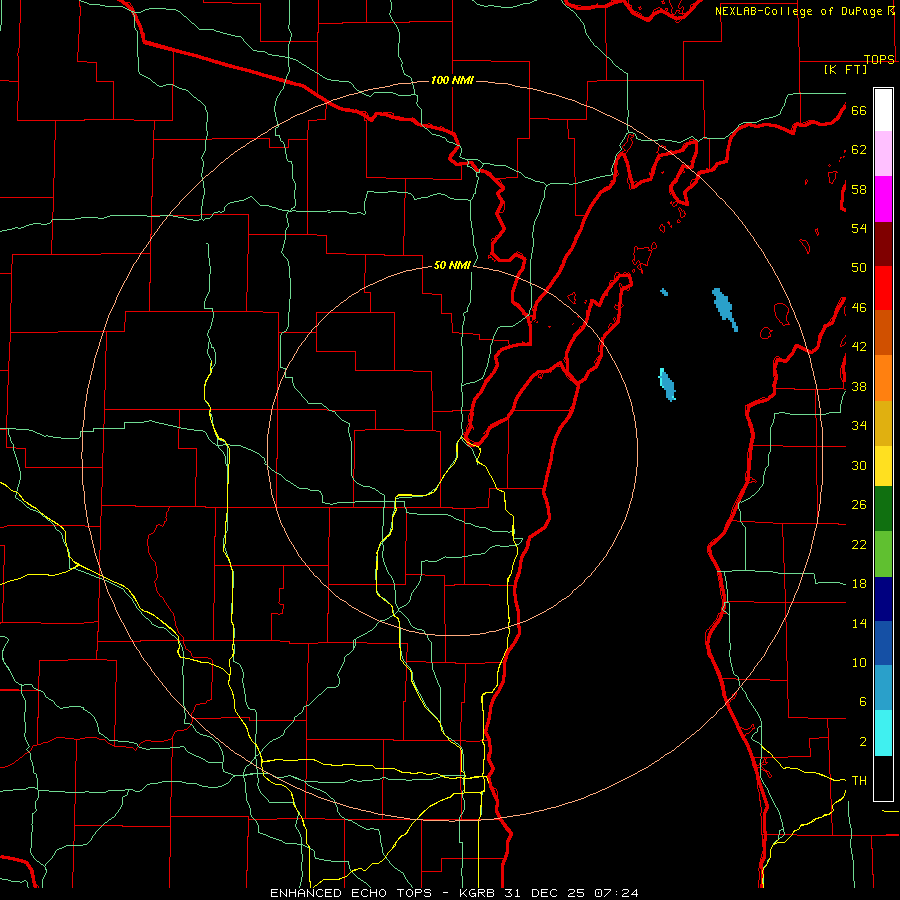
Task: Pick the cyan 10 kft legend swatch
Action: 883,733
